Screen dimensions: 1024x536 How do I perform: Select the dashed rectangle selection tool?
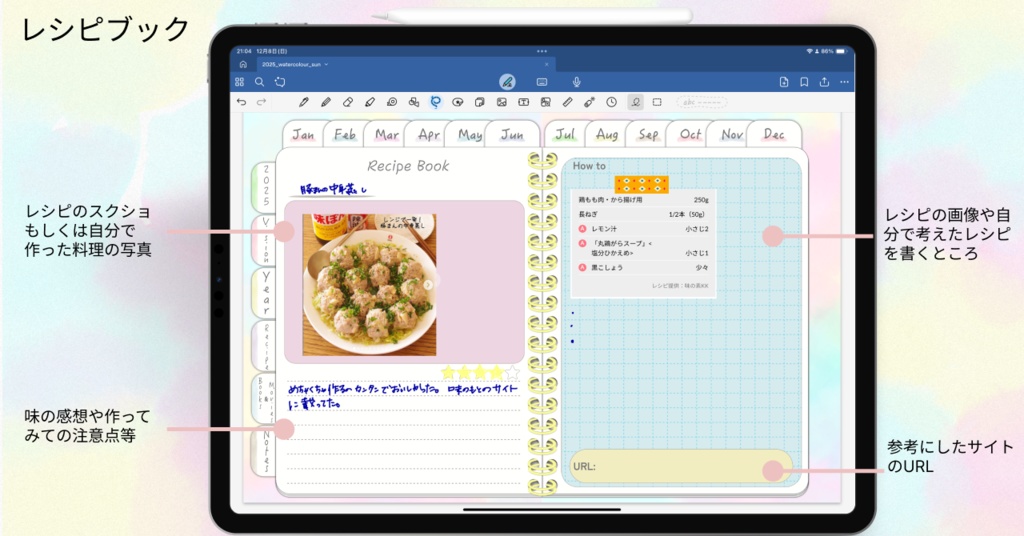point(657,102)
